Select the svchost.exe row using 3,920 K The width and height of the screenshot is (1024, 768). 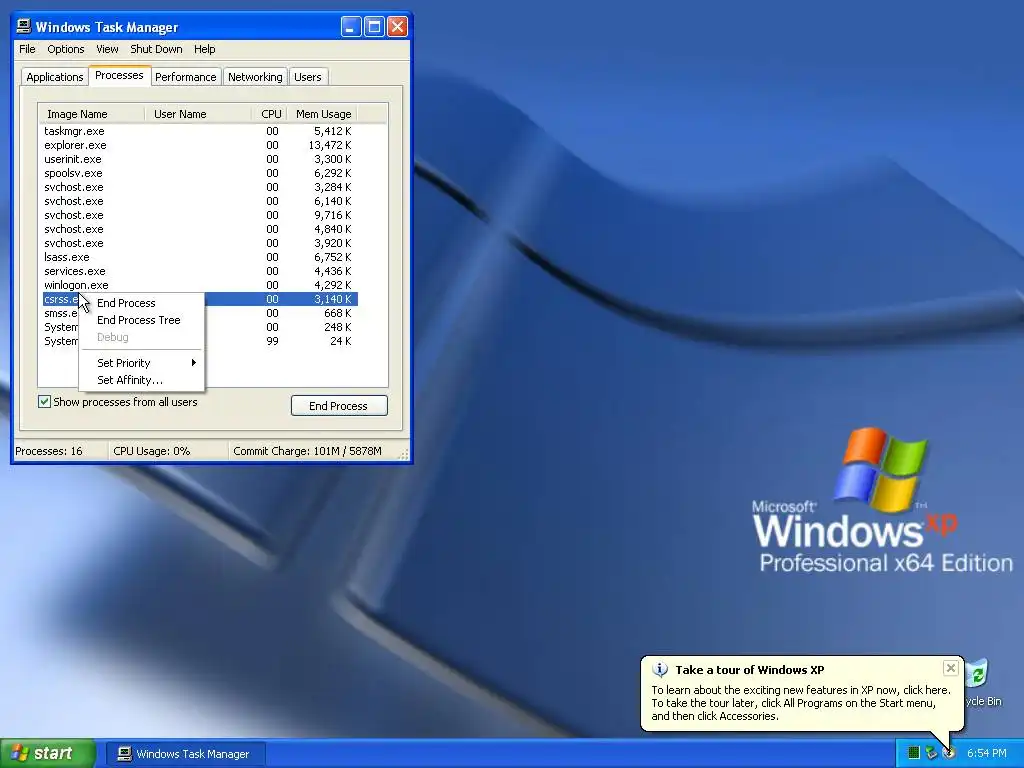pyautogui.click(x=198, y=243)
